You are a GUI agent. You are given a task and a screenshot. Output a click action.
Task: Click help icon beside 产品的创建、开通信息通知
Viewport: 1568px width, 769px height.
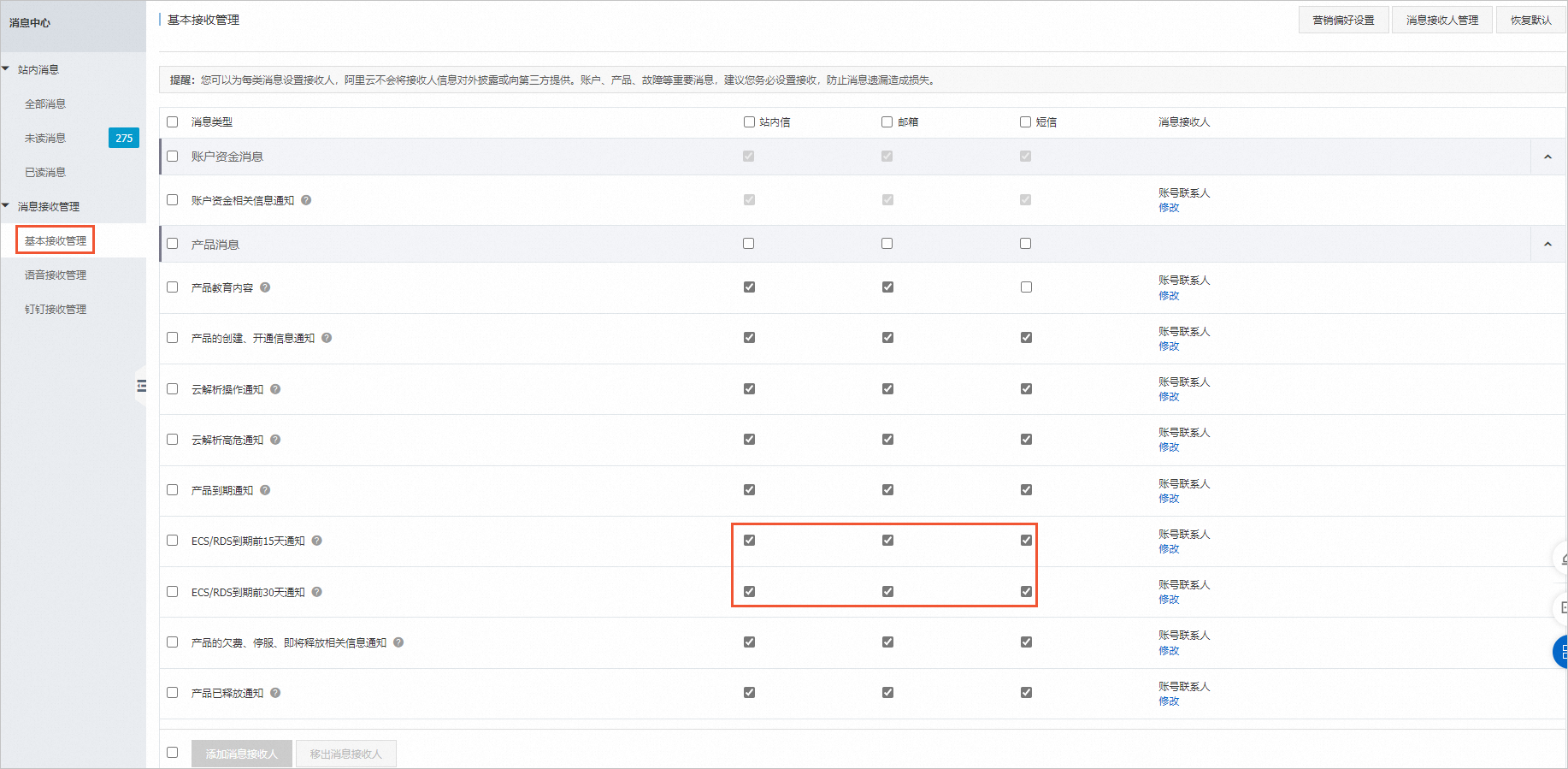pos(327,338)
